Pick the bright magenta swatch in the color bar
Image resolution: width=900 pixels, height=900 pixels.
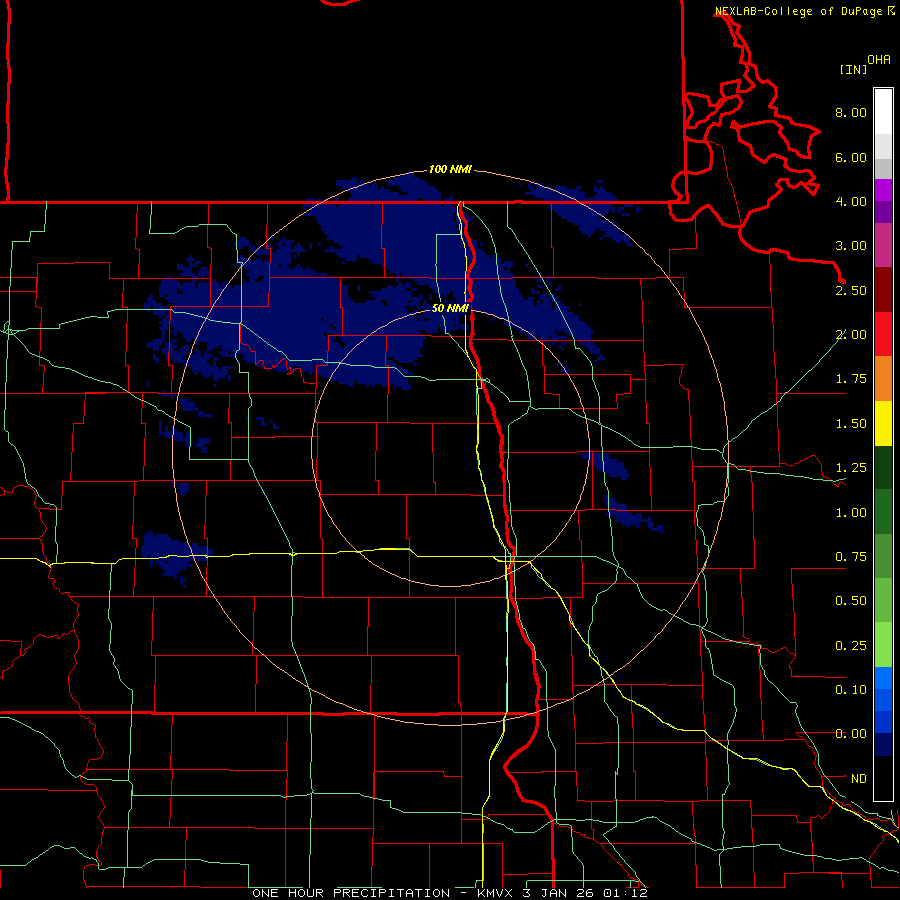click(883, 190)
